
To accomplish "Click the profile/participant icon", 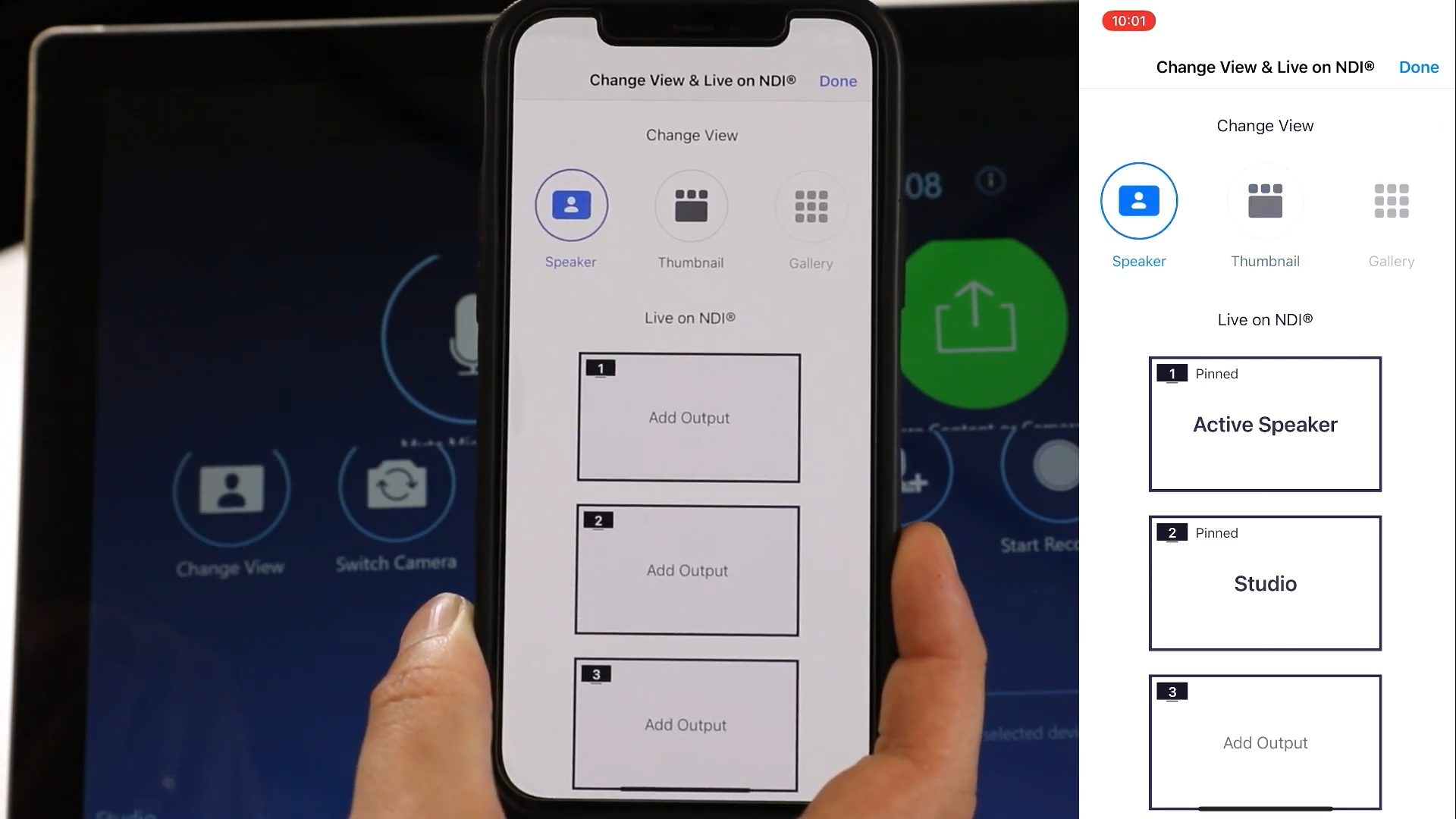I will coord(231,487).
